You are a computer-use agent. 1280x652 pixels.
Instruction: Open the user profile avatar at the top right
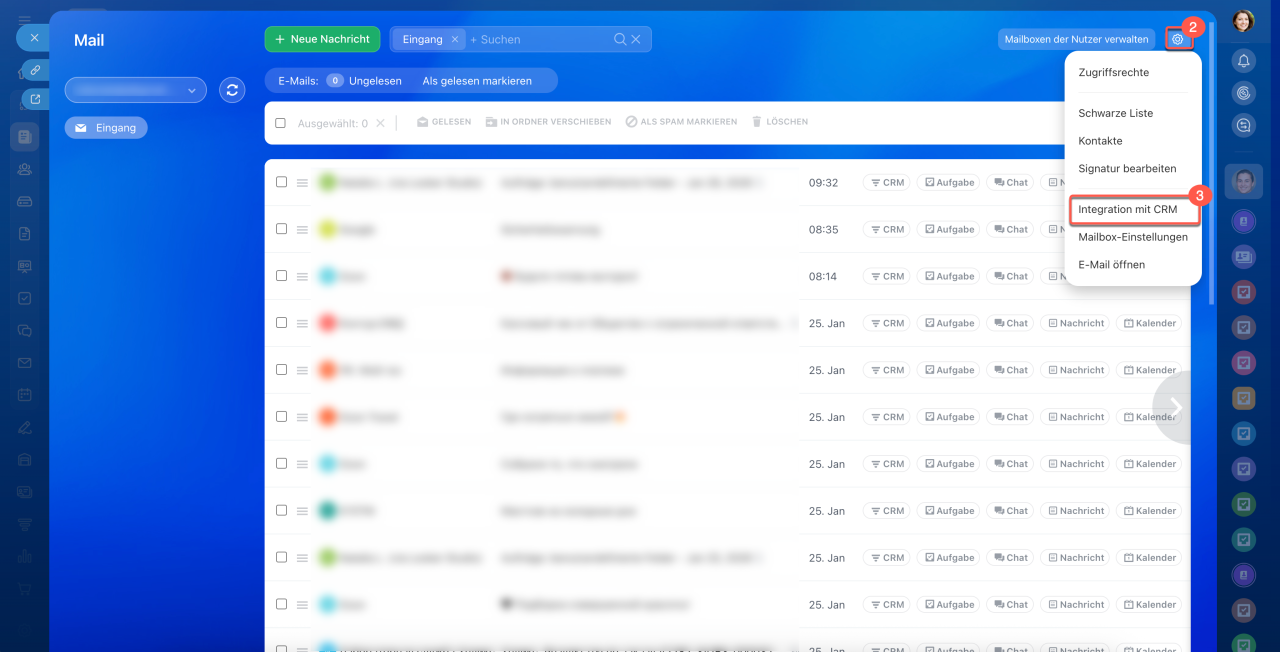(1243, 21)
